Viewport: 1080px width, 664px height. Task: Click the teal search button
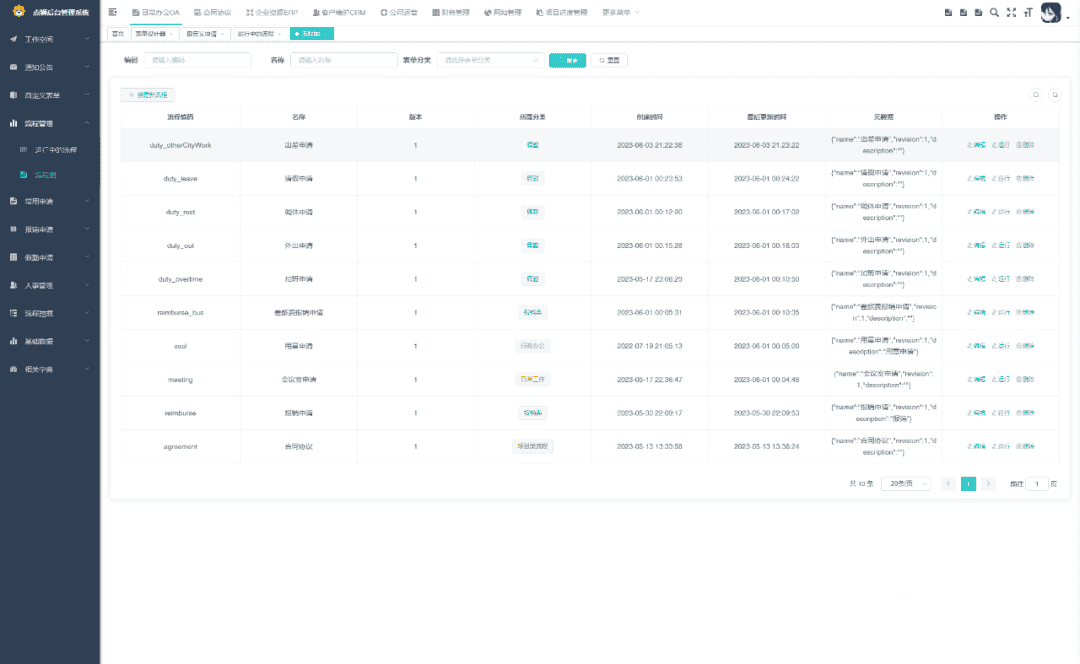(x=568, y=60)
